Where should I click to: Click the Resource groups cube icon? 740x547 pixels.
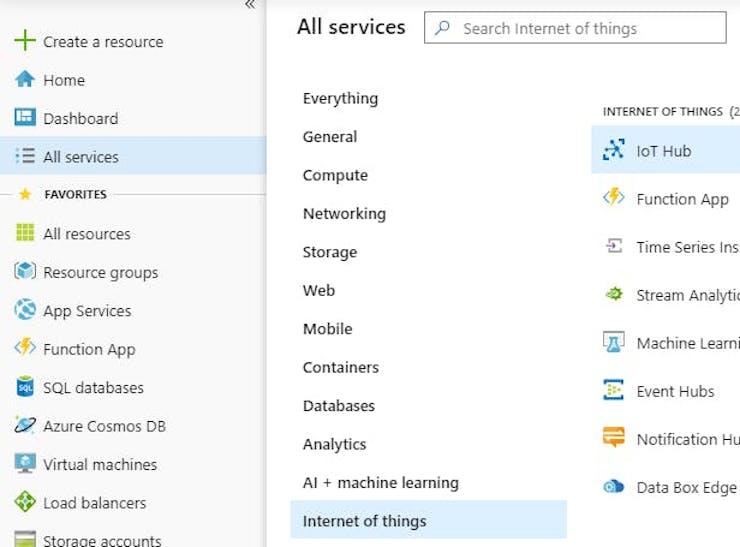25,271
